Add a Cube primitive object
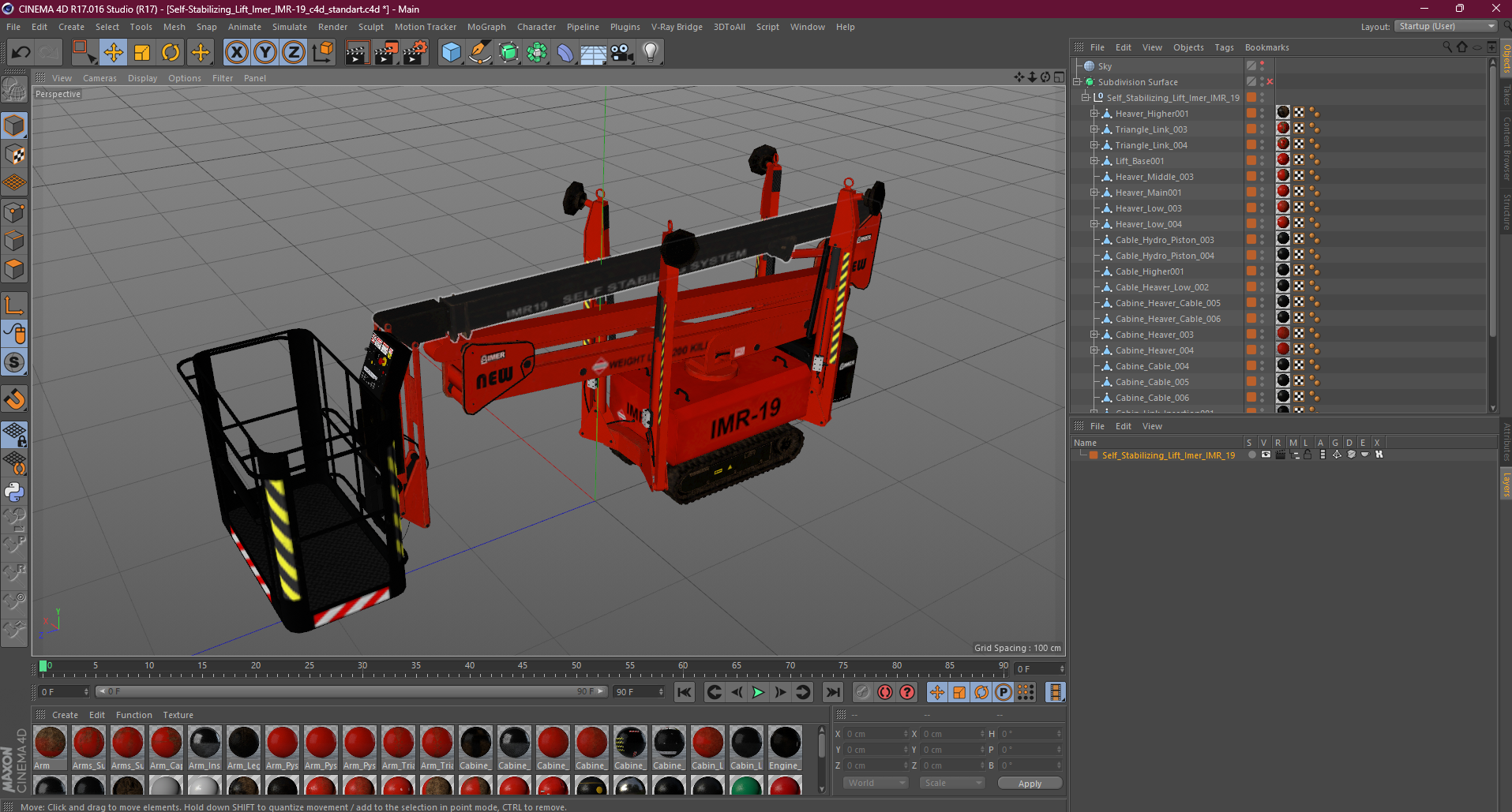Viewport: 1512px width, 812px height. (452, 53)
